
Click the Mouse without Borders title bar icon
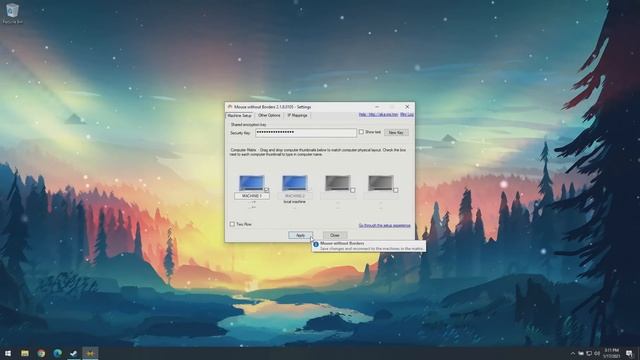click(x=230, y=107)
